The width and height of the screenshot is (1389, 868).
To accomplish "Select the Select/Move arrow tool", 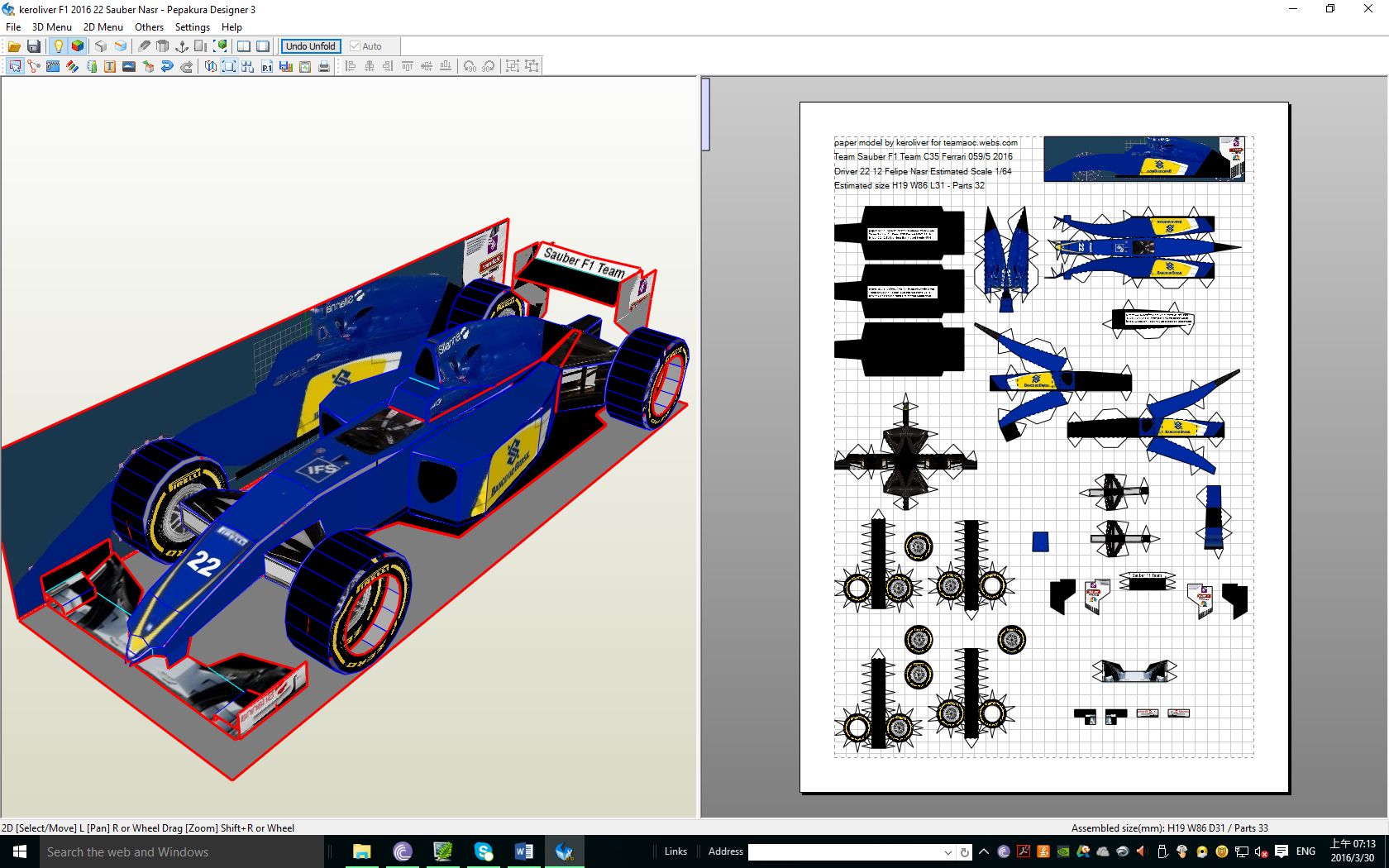I will coord(15,66).
